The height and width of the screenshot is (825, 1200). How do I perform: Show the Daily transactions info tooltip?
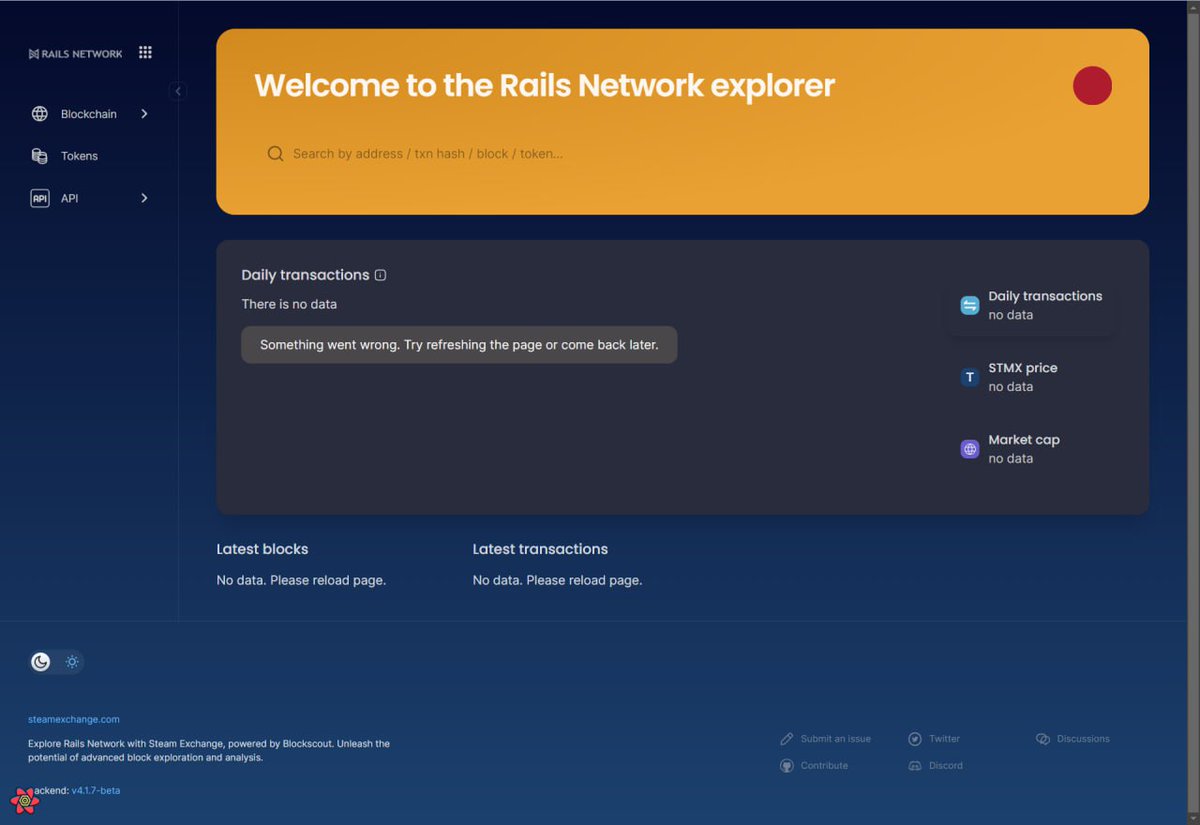380,274
